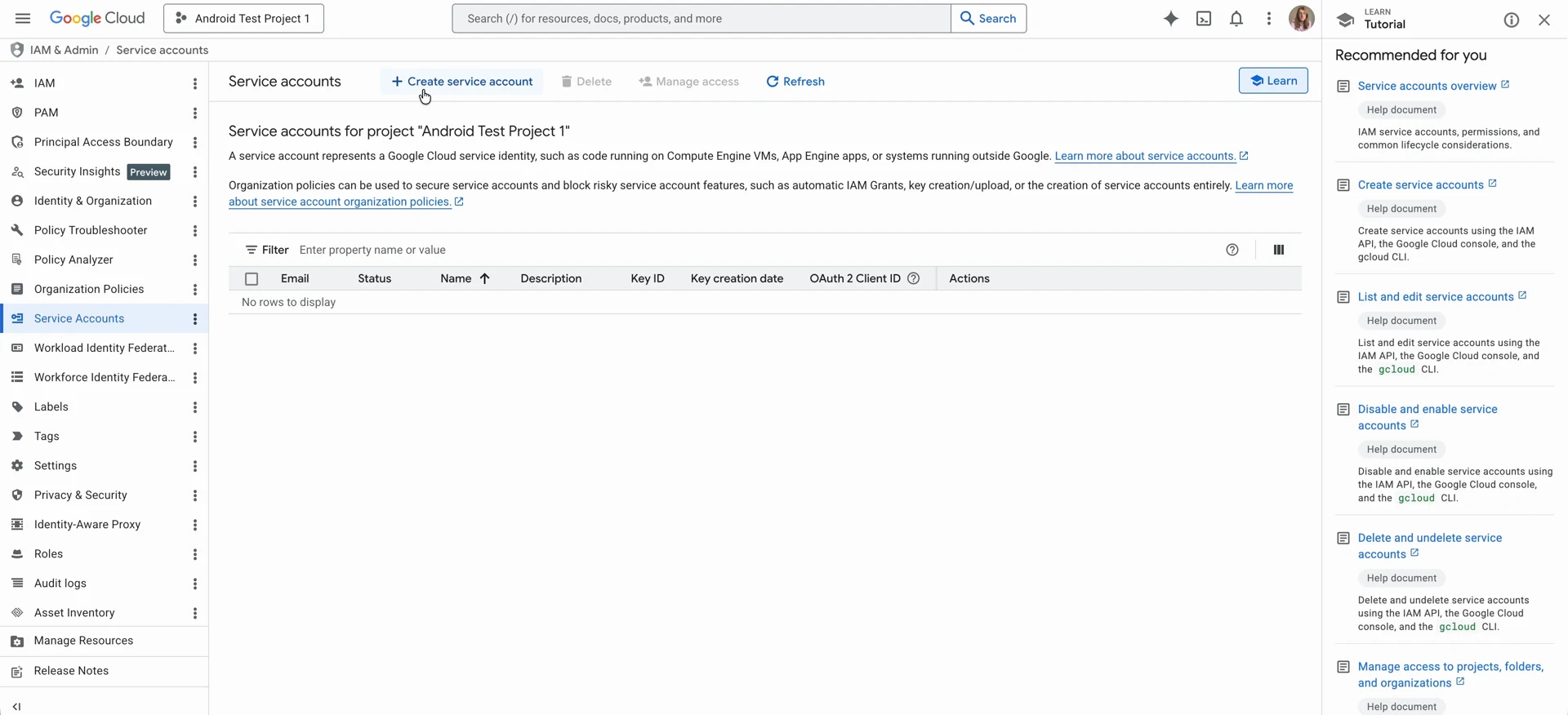This screenshot has width=1568, height=715.
Task: Open Disable and enable service accounts document
Action: [1428, 417]
